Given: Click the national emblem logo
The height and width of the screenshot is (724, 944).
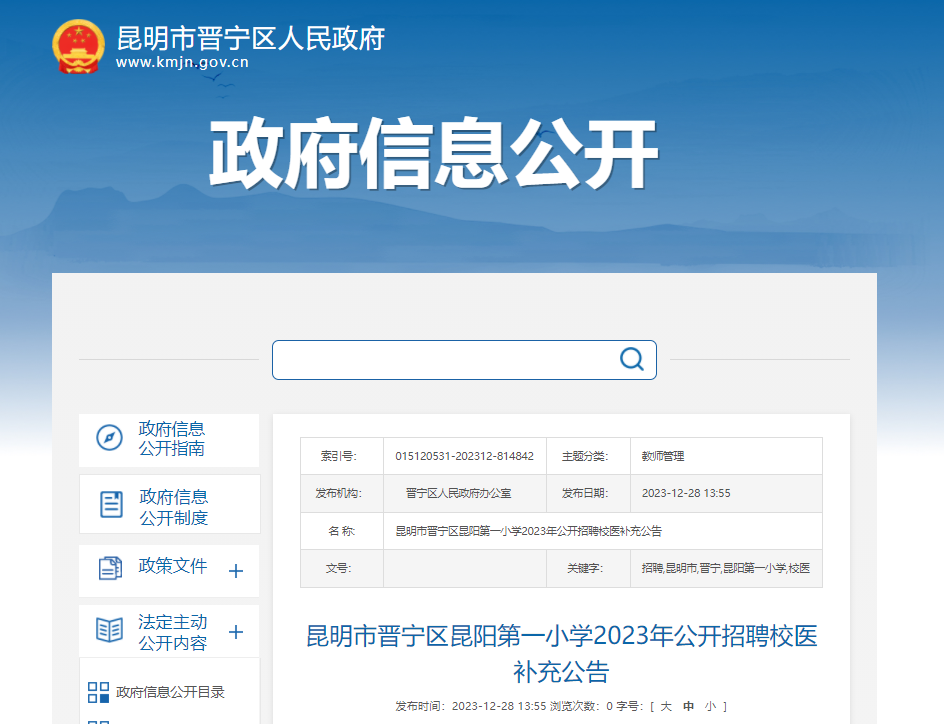Looking at the screenshot, I should [78, 47].
